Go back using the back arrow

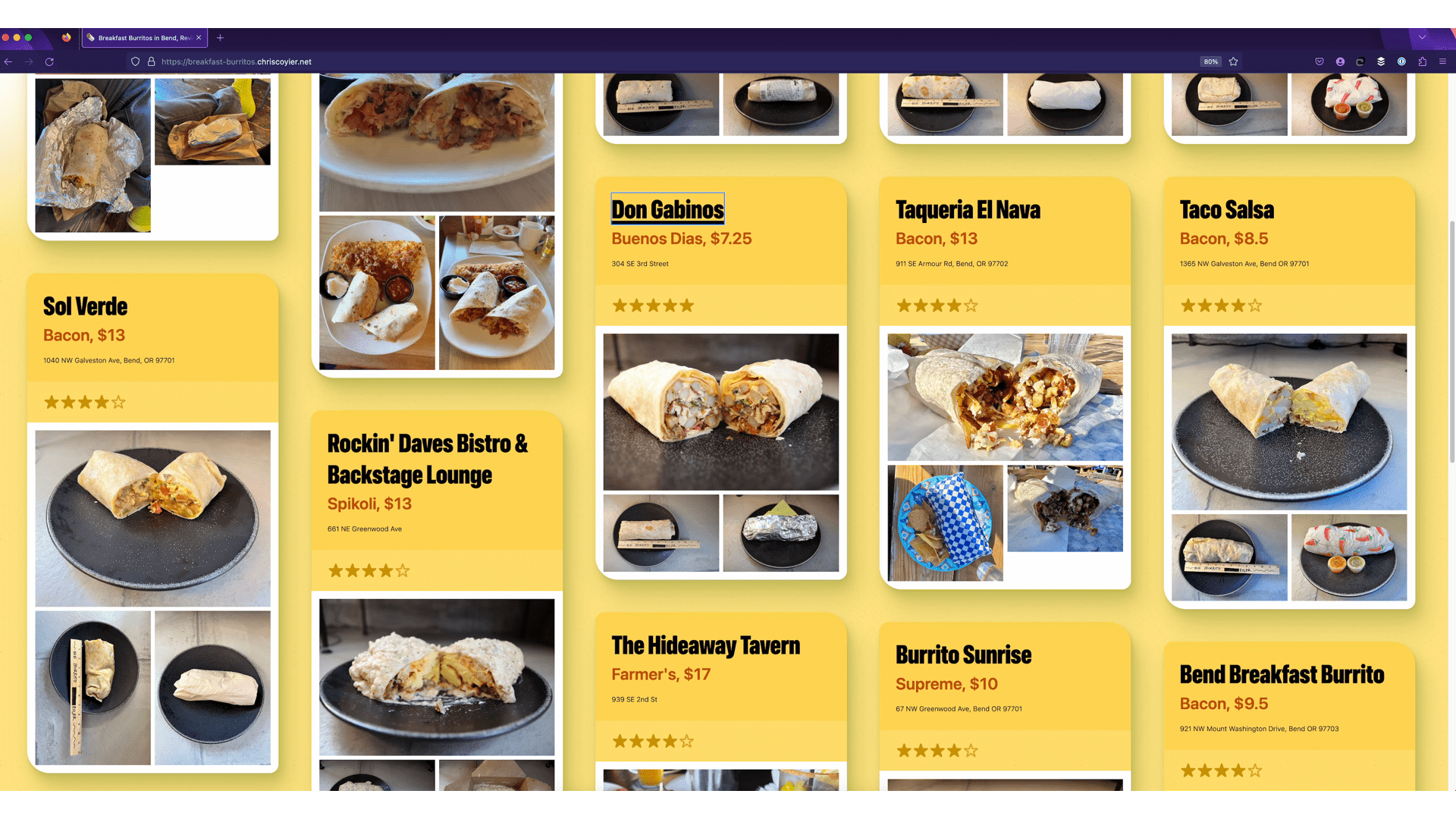point(8,62)
